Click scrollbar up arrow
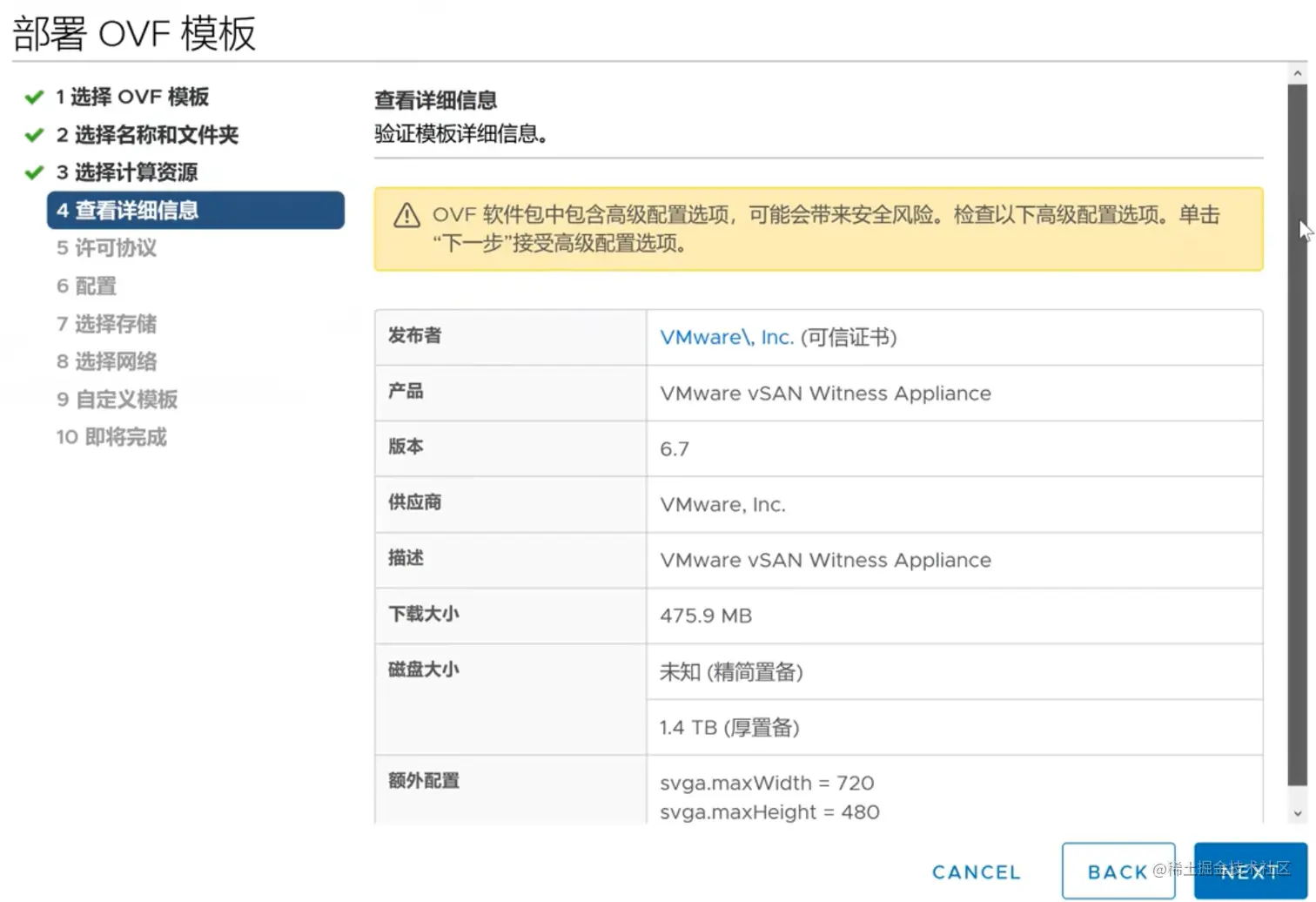 [1298, 74]
